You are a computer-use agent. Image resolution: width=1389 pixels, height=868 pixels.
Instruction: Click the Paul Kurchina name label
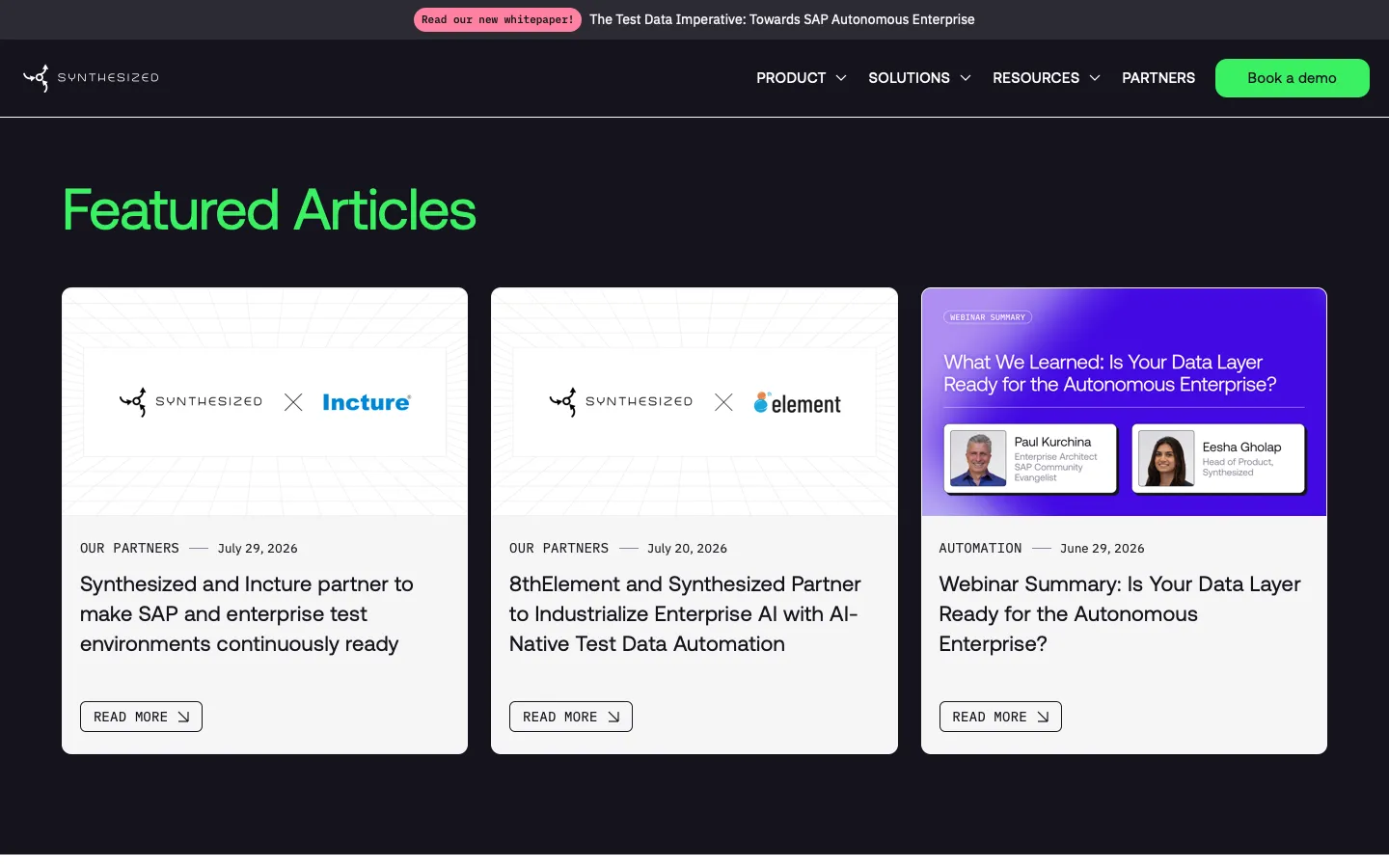pos(1052,442)
